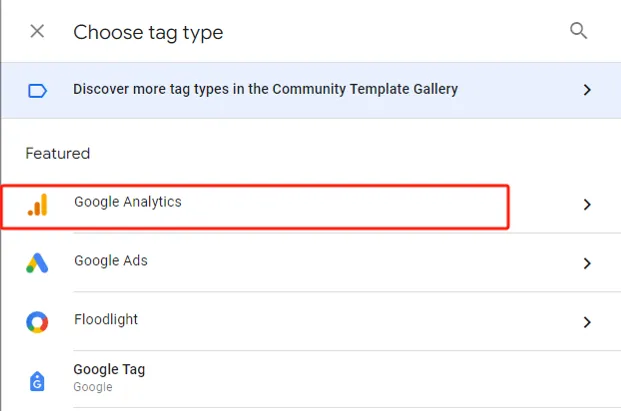Open Community Template Gallery banner text

point(265,89)
